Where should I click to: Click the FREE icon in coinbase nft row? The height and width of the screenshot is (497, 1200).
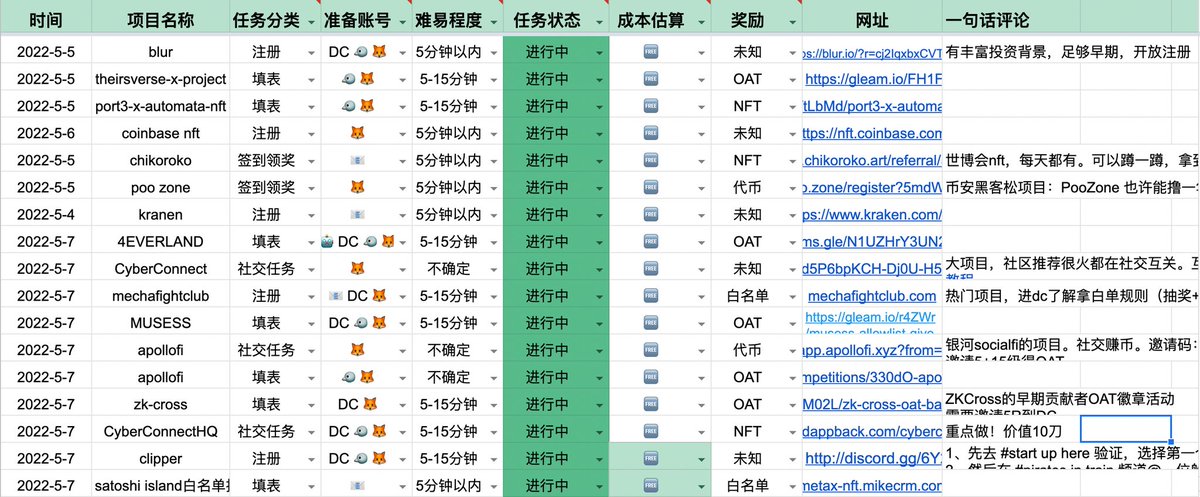point(651,132)
